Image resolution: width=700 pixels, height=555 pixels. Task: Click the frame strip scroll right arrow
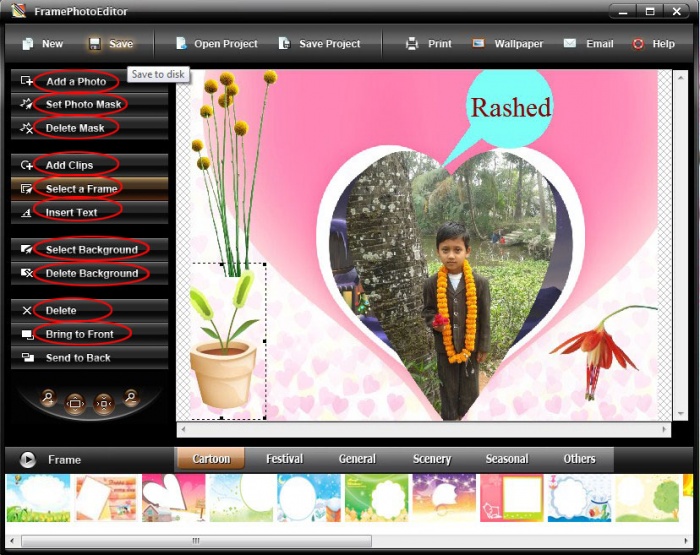pyautogui.click(x=686, y=541)
